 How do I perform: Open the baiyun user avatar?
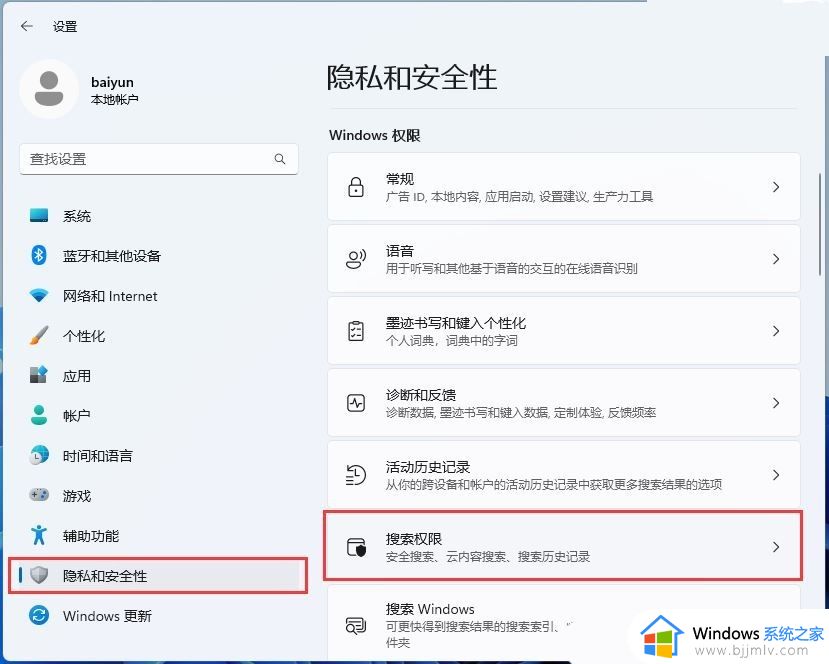click(x=49, y=89)
